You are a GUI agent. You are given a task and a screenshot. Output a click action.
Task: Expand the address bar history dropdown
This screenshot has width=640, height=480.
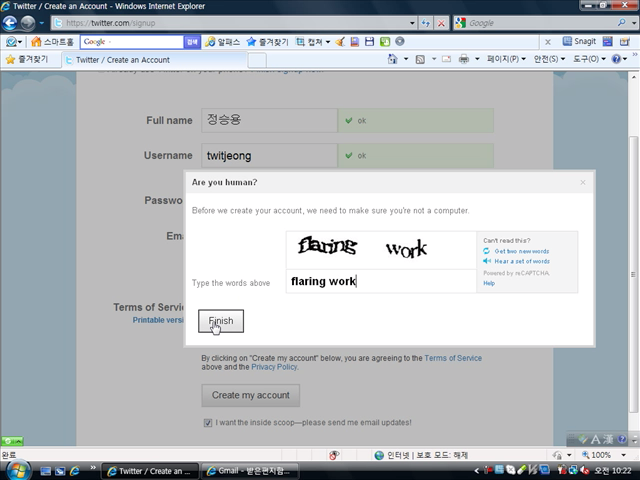[x=412, y=23]
